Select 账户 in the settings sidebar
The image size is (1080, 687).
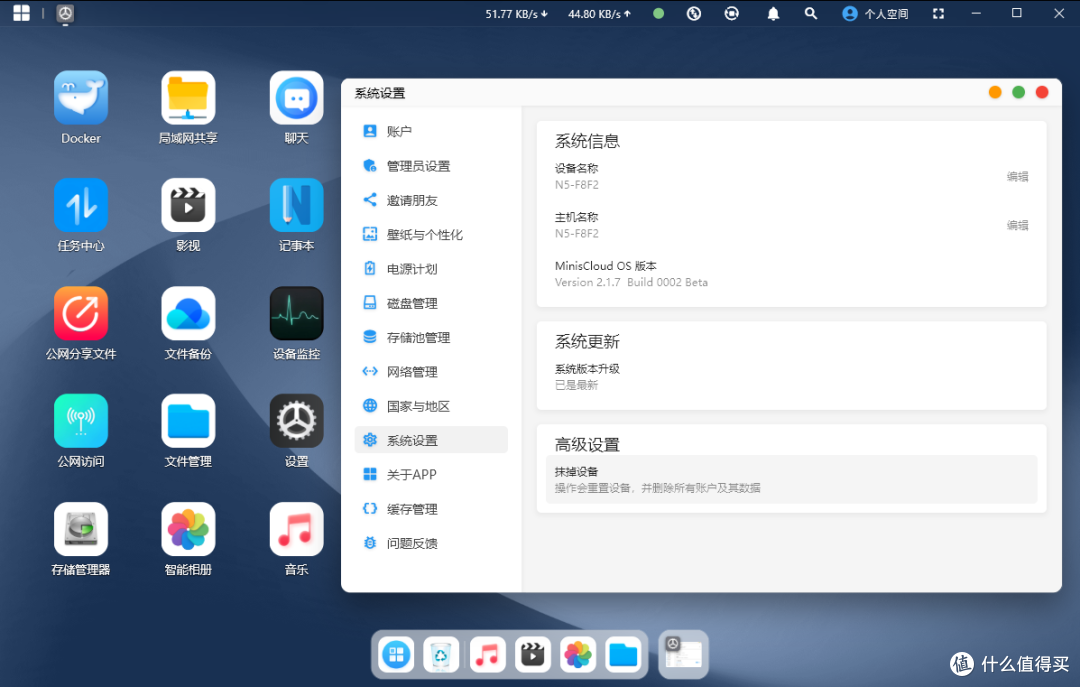coord(431,131)
